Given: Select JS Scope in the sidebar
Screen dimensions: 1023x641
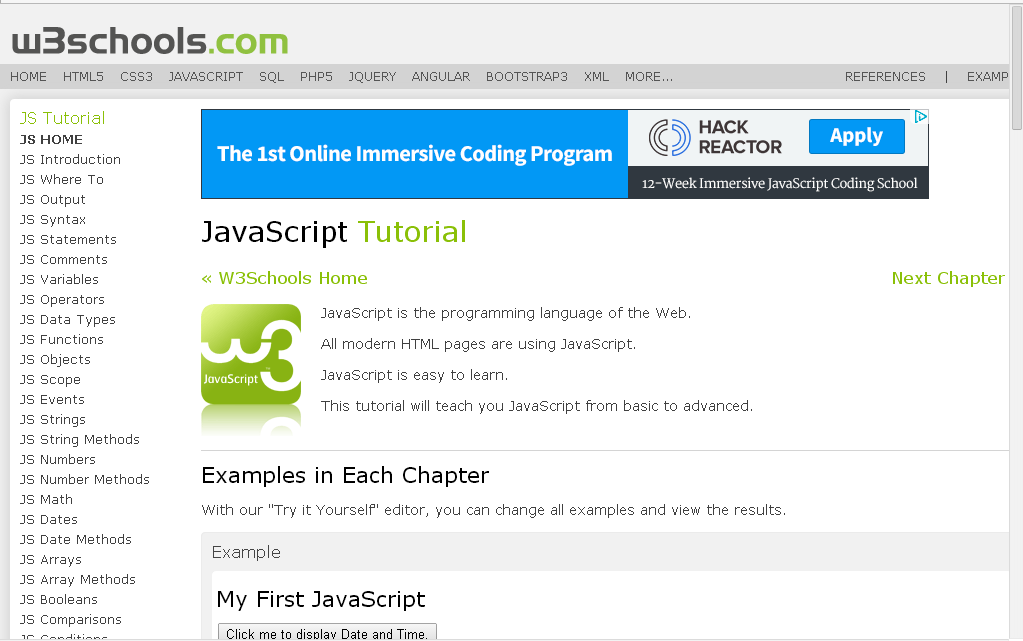Looking at the screenshot, I should click(50, 380).
